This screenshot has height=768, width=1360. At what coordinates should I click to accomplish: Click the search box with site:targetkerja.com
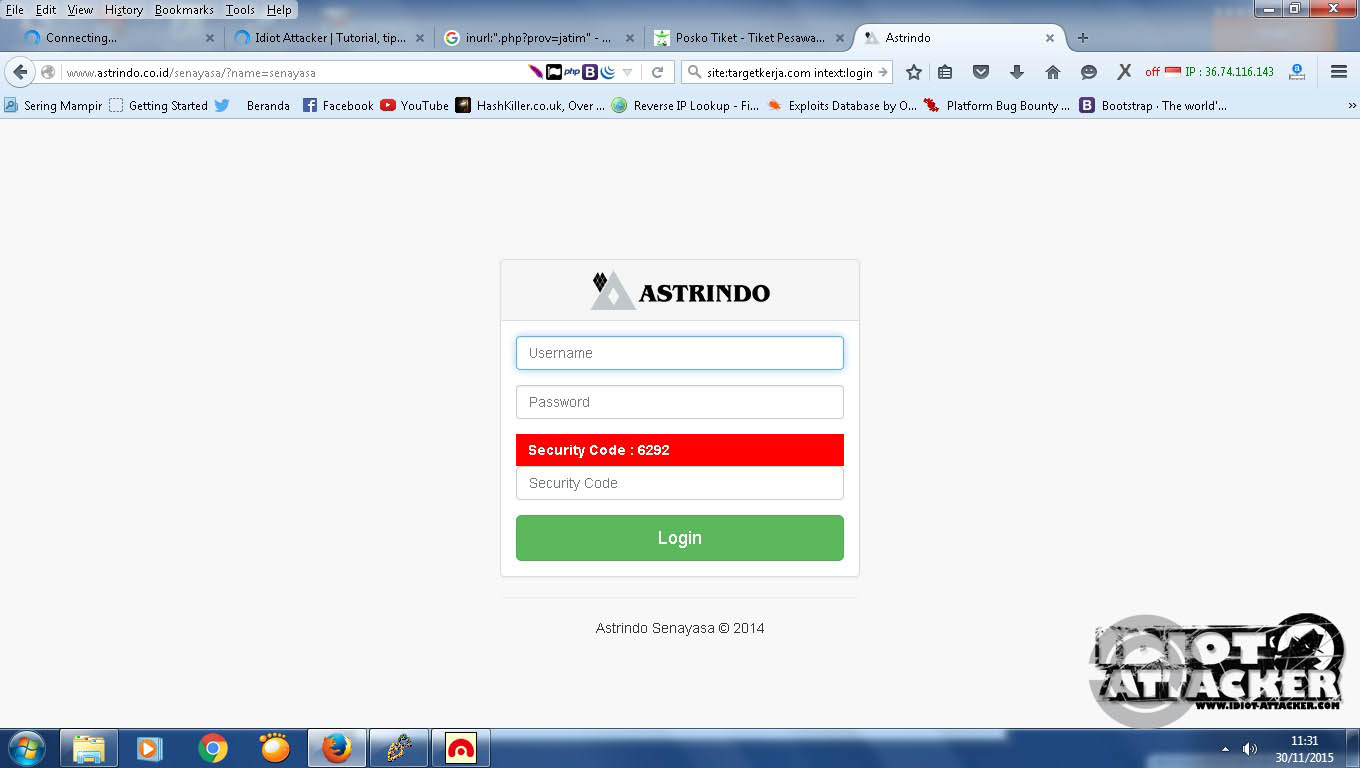[x=787, y=72]
